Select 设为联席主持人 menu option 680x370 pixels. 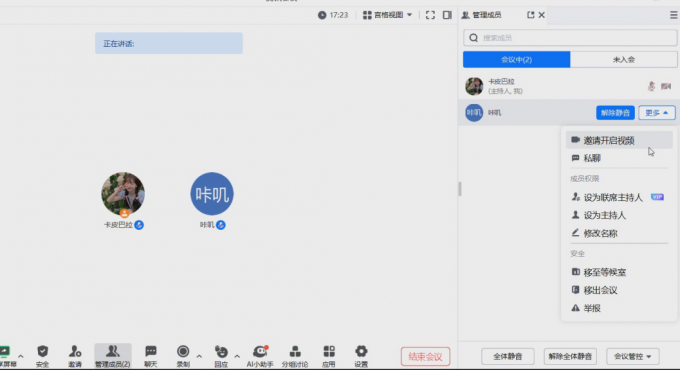[619, 197]
